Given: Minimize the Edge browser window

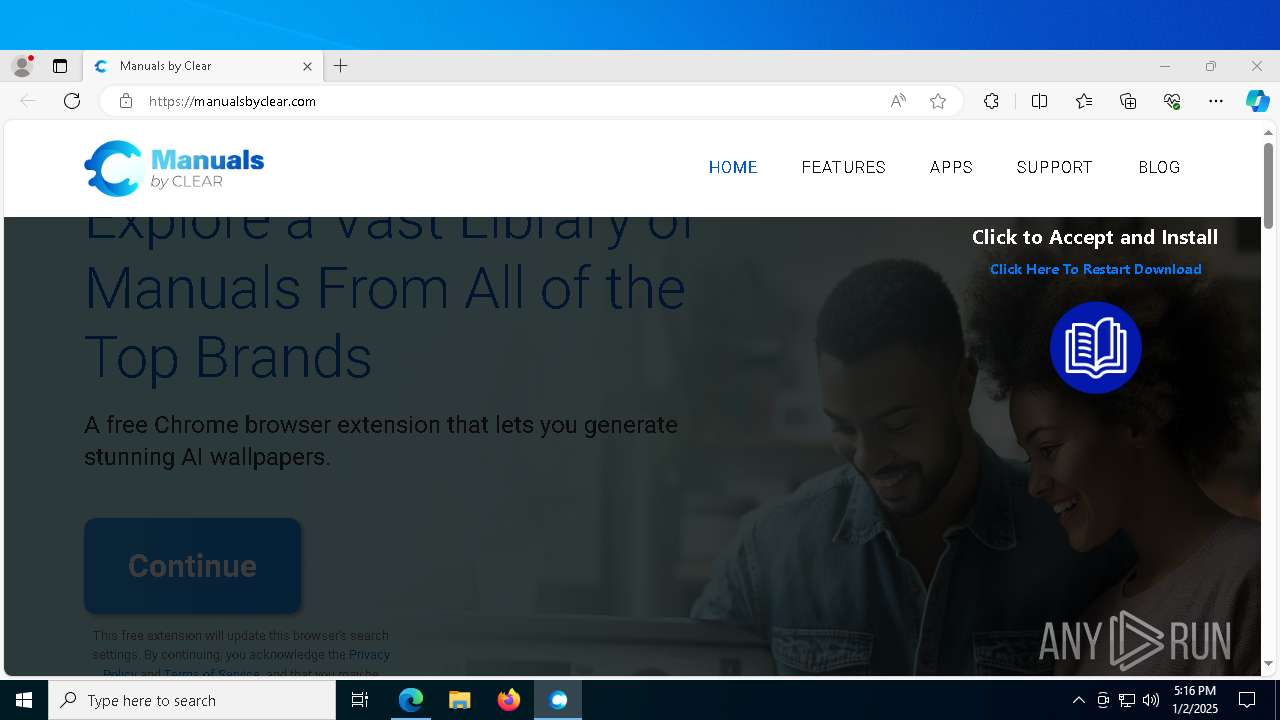Looking at the screenshot, I should (1165, 66).
